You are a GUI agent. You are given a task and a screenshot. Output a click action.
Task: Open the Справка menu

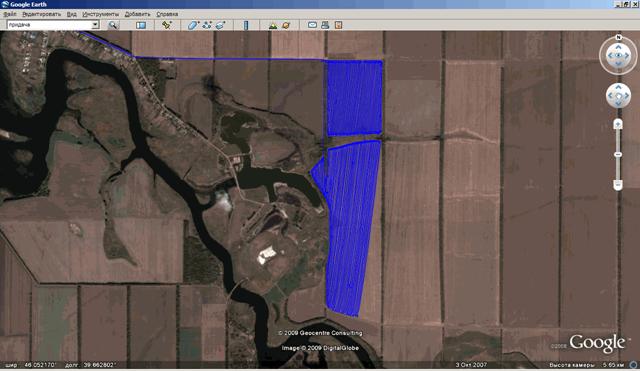click(x=167, y=14)
